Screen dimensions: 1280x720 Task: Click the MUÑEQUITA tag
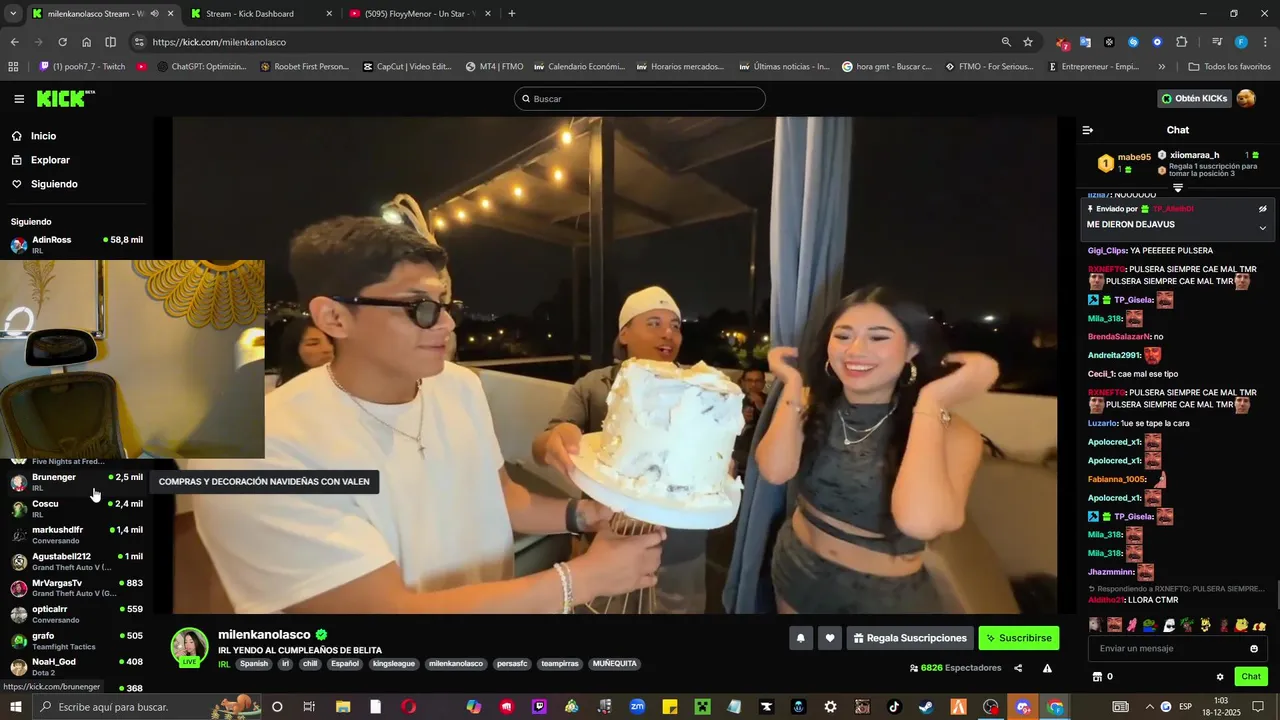click(614, 664)
